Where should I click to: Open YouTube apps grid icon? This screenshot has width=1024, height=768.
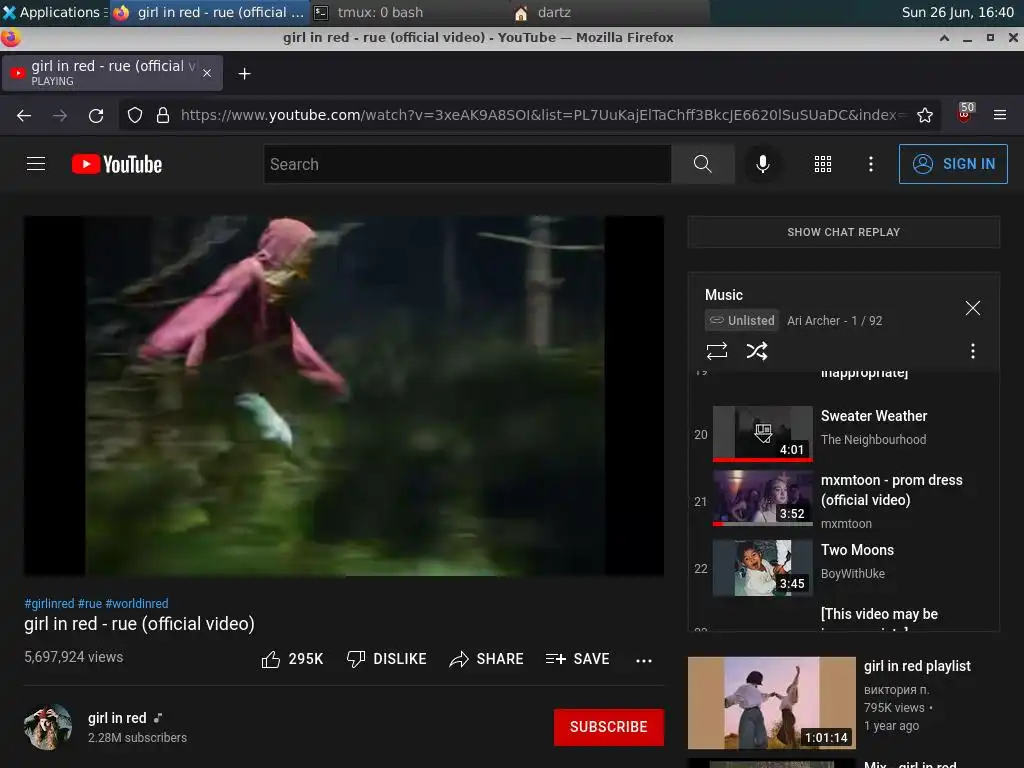tap(823, 164)
